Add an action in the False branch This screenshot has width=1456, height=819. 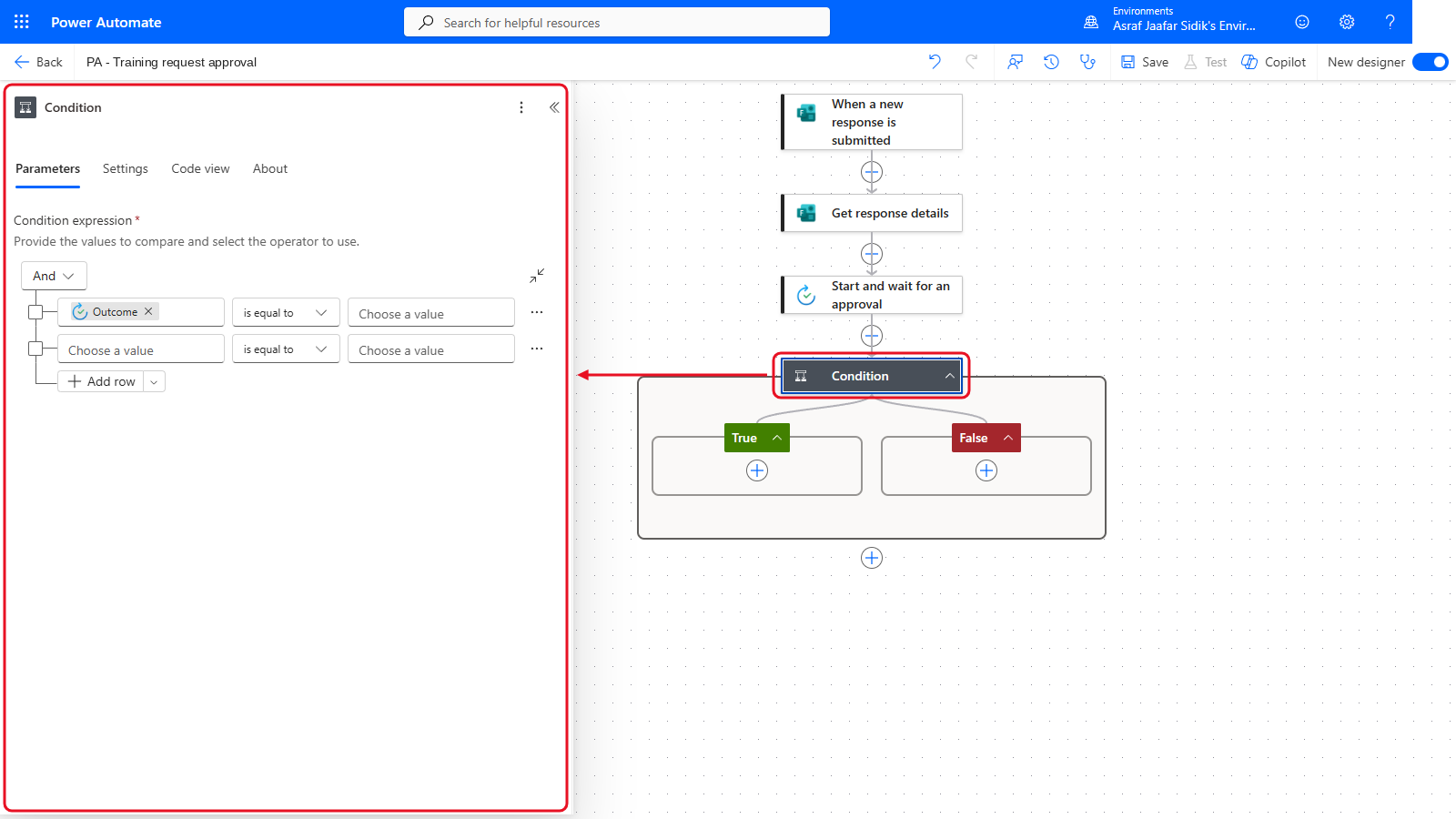point(986,470)
